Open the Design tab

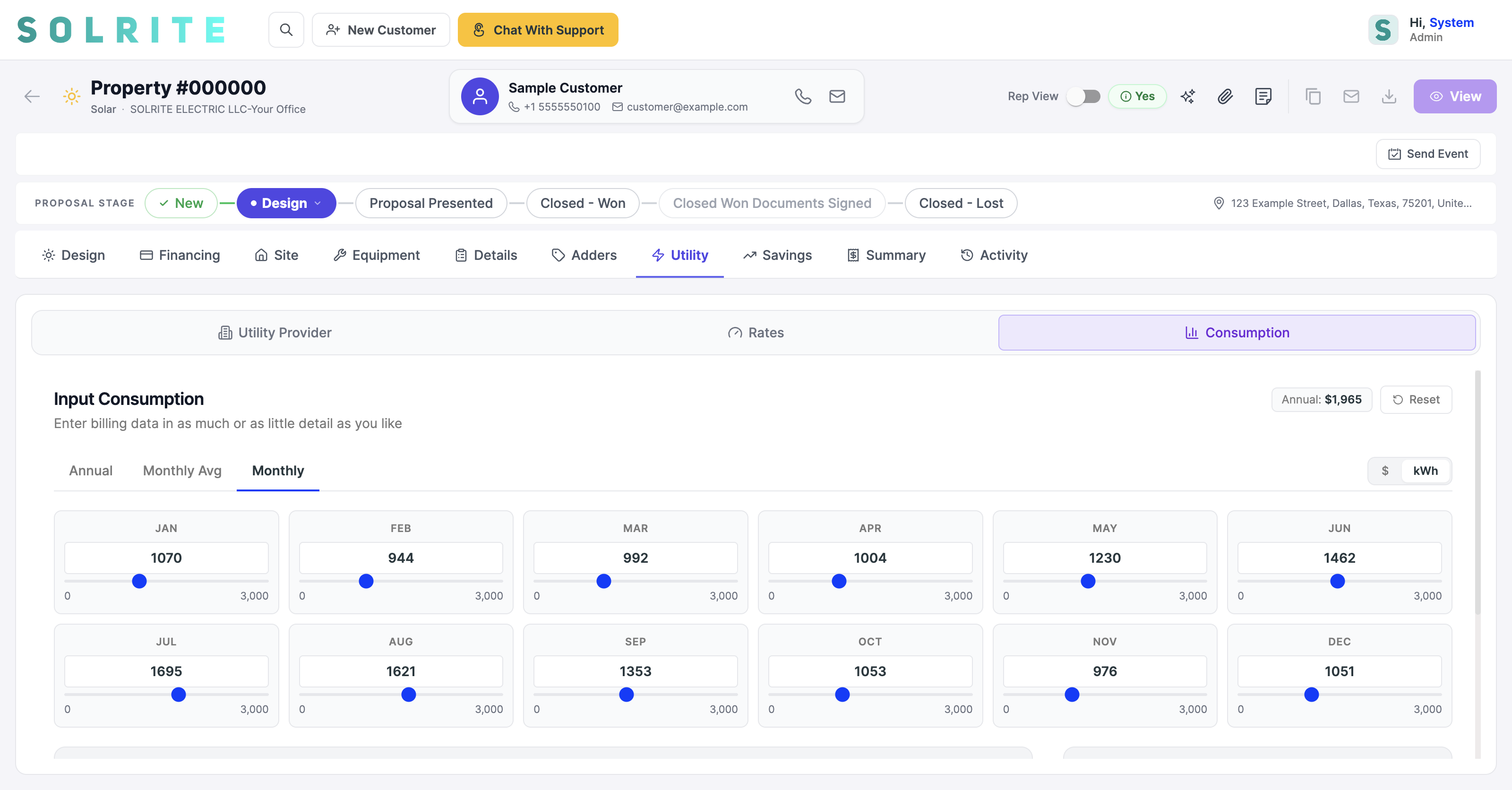click(73, 255)
